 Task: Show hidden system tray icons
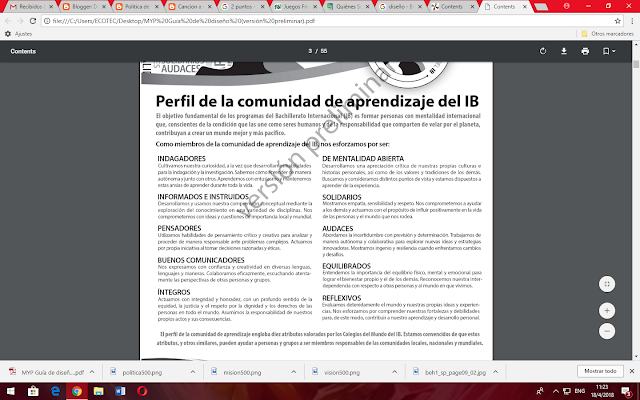tap(556, 391)
